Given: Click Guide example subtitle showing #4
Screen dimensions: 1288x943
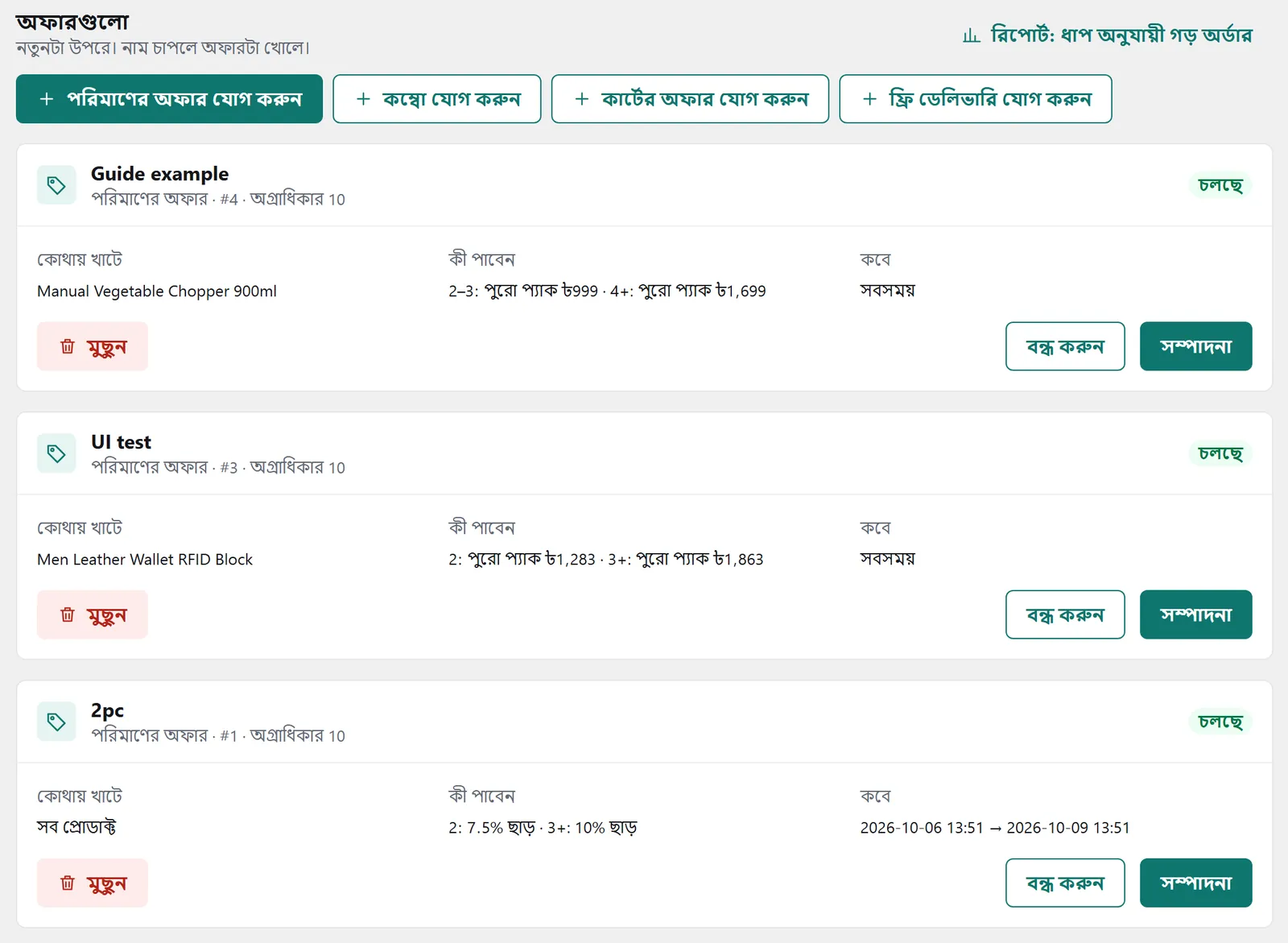Looking at the screenshot, I should (x=218, y=199).
